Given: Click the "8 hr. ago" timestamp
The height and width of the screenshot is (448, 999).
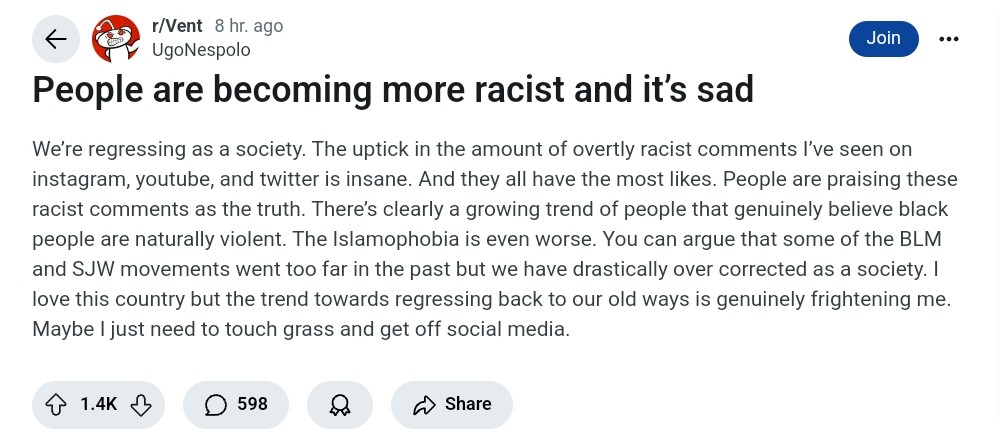Looking at the screenshot, I should coord(249,27).
